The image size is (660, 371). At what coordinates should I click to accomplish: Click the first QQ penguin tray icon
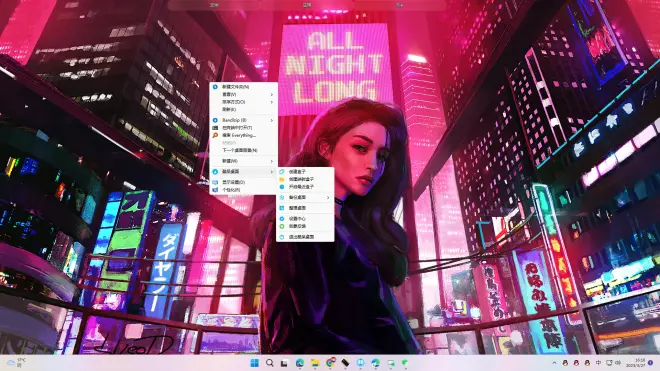(x=565, y=363)
